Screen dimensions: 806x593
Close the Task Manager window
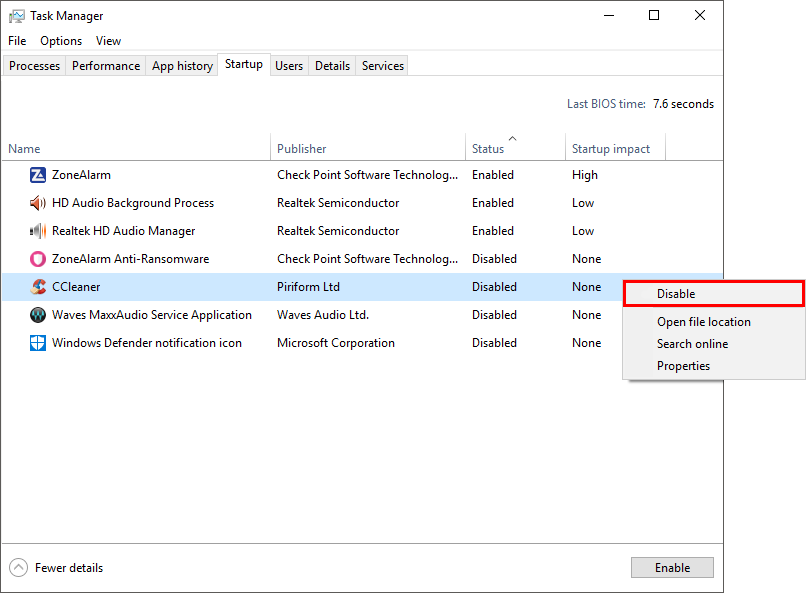pyautogui.click(x=700, y=15)
